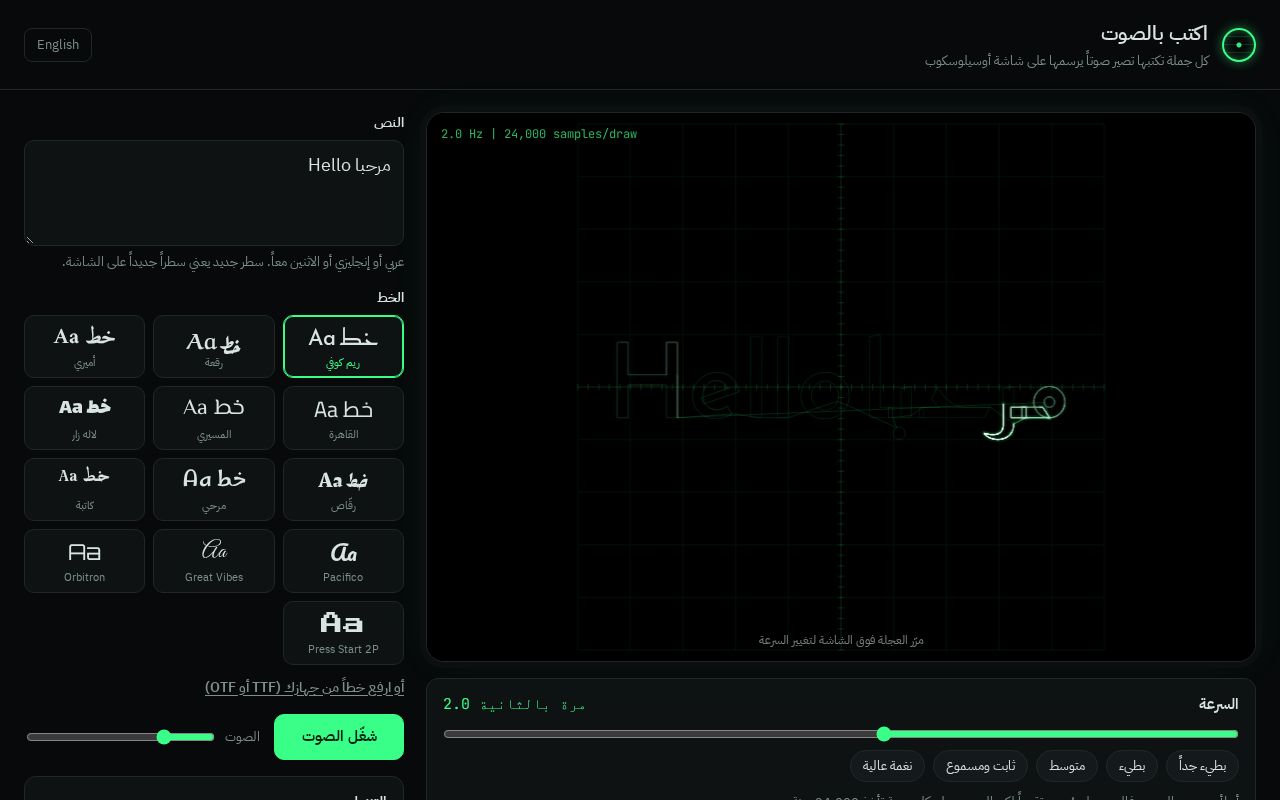Adjust the الصوت volume slider

point(121,737)
